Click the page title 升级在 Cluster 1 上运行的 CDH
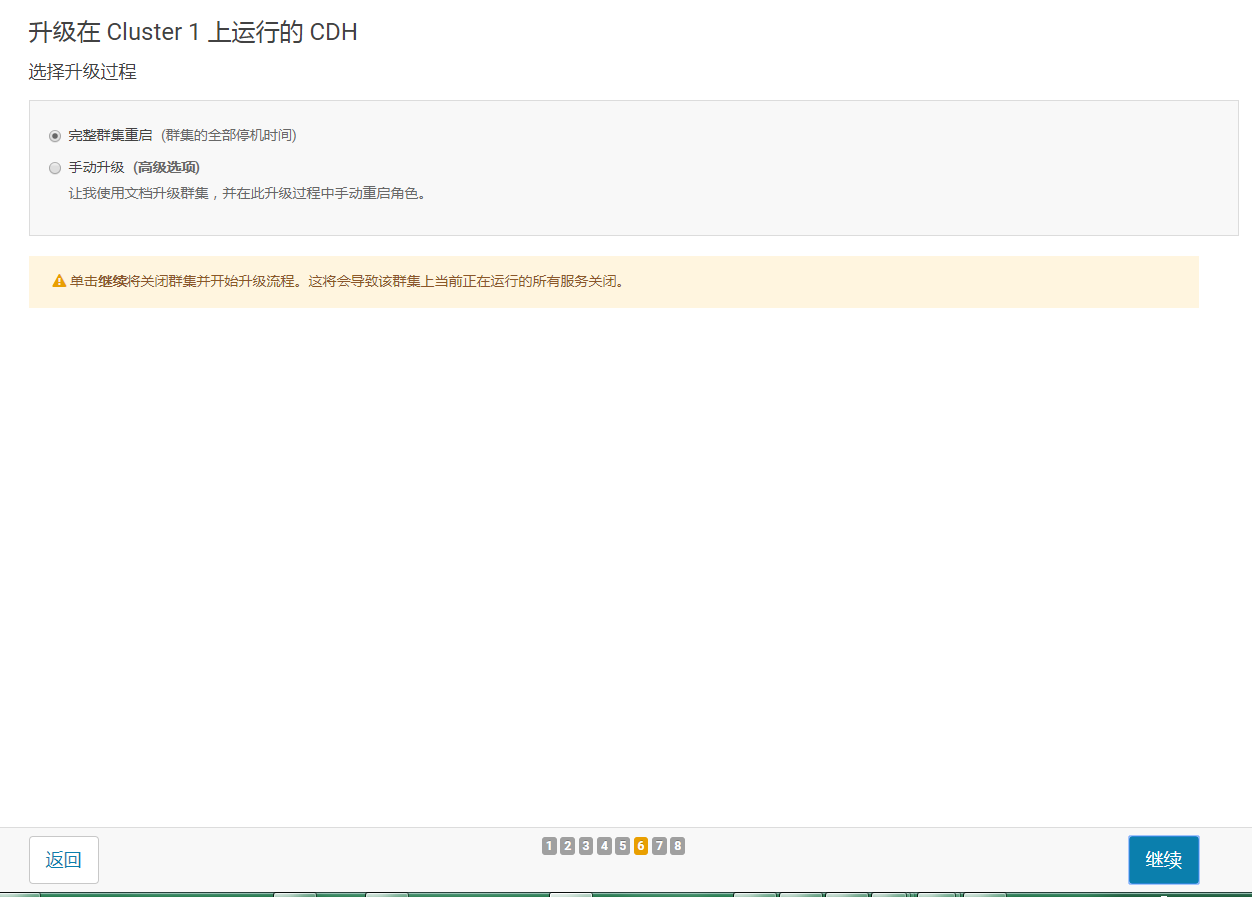Screen dimensions: 1252x897 point(191,31)
